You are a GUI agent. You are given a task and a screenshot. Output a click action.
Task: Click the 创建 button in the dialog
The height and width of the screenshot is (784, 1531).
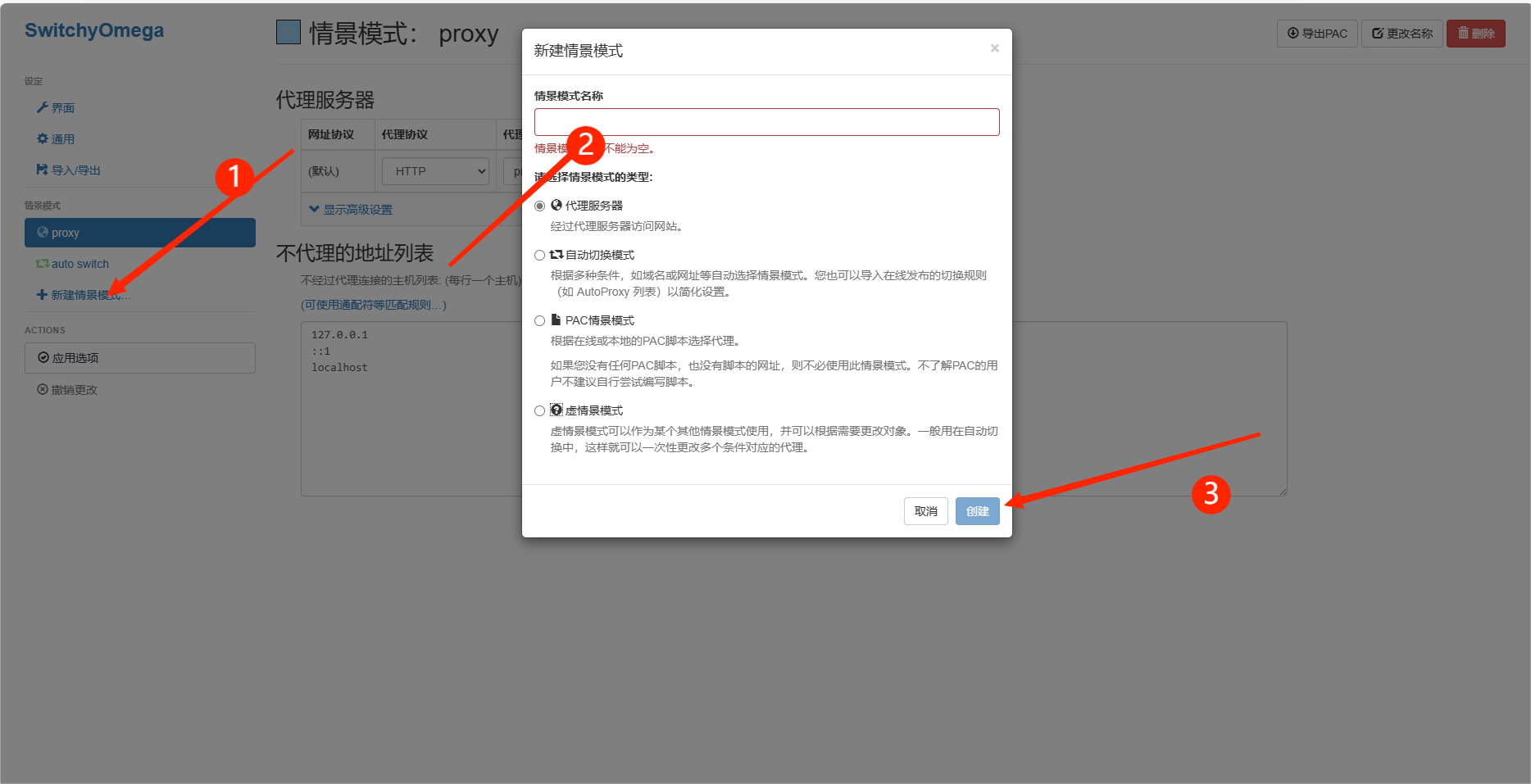[x=977, y=511]
